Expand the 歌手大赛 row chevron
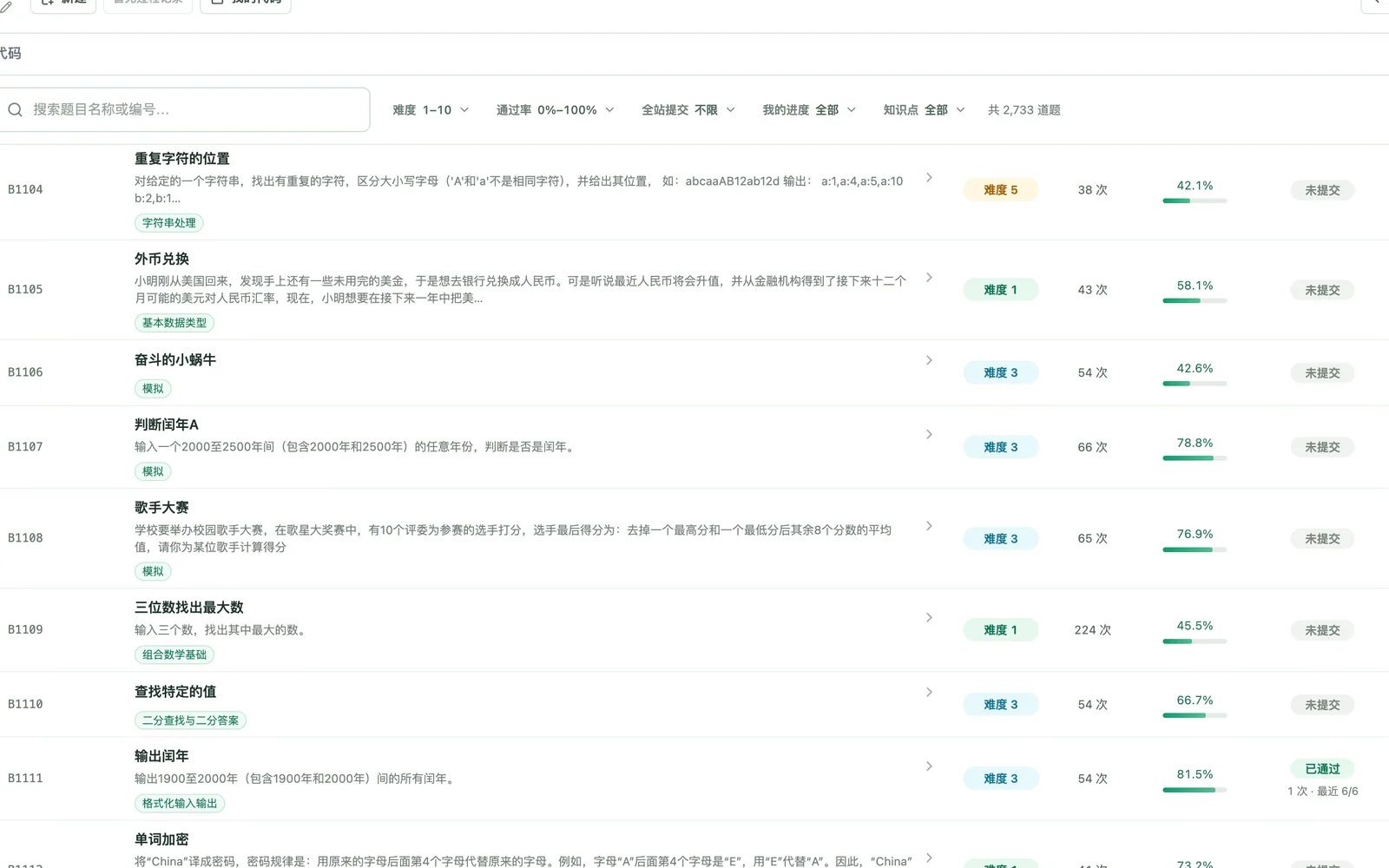 click(929, 527)
